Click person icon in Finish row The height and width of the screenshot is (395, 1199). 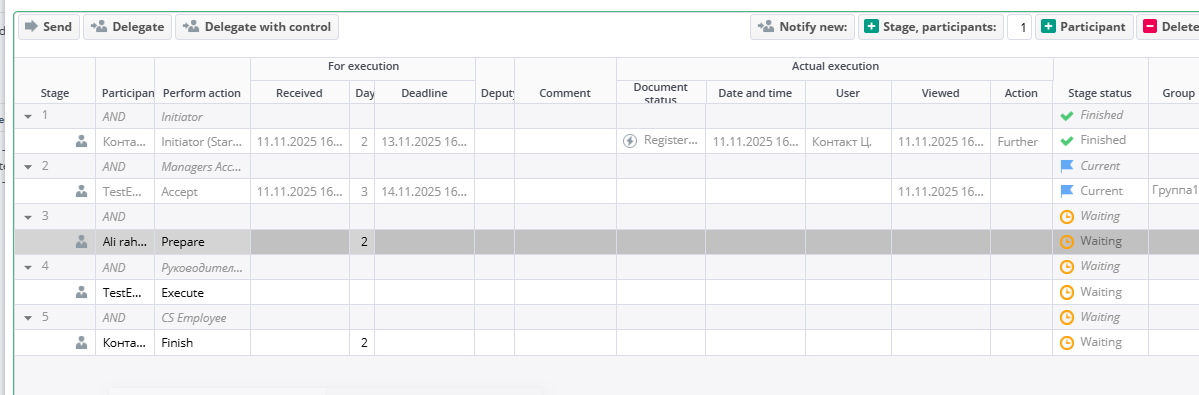pos(81,342)
